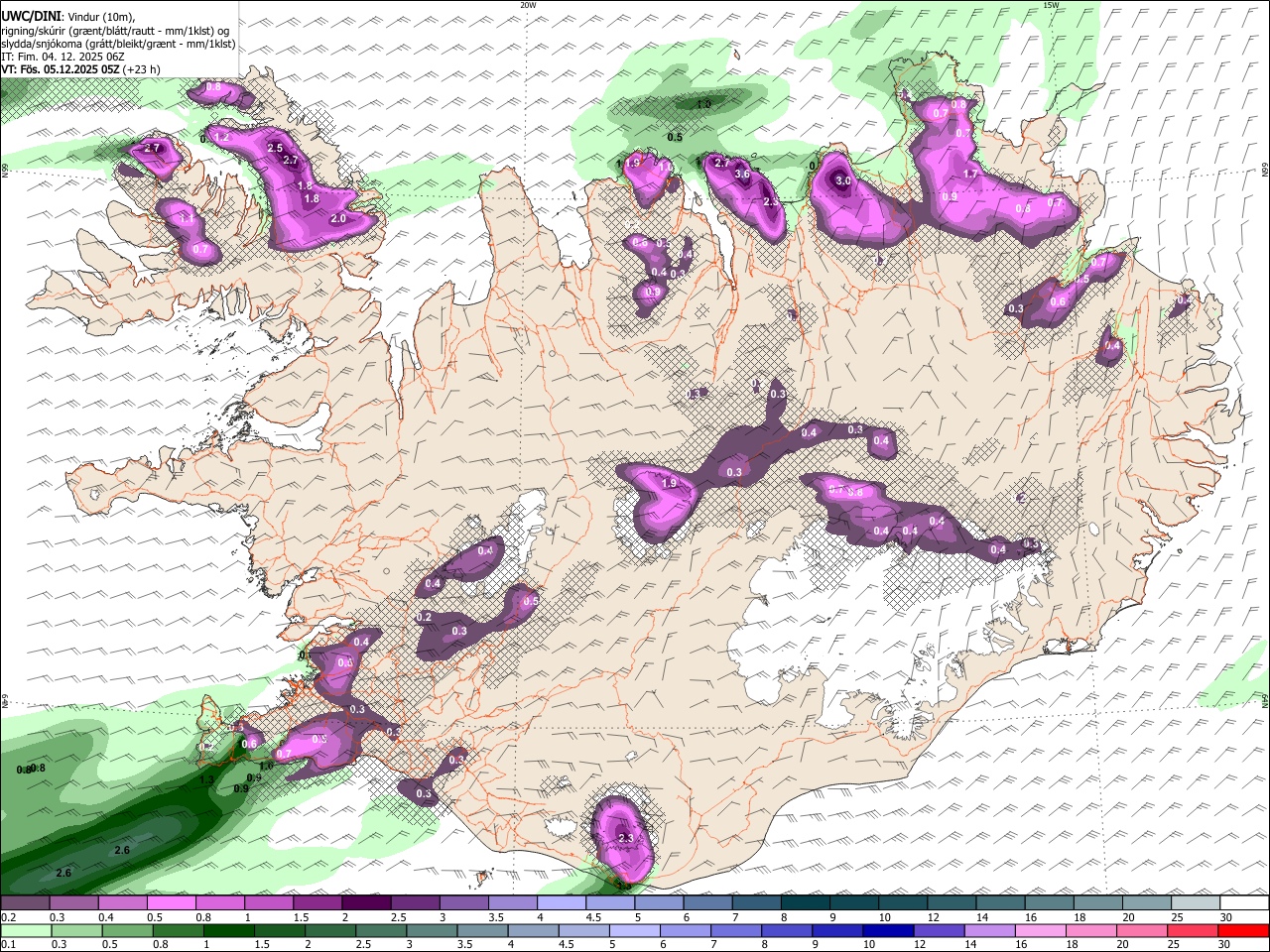1270x952 pixels.
Task: Click the '1.7' snowfall value in the northeast
Action: pyautogui.click(x=971, y=175)
